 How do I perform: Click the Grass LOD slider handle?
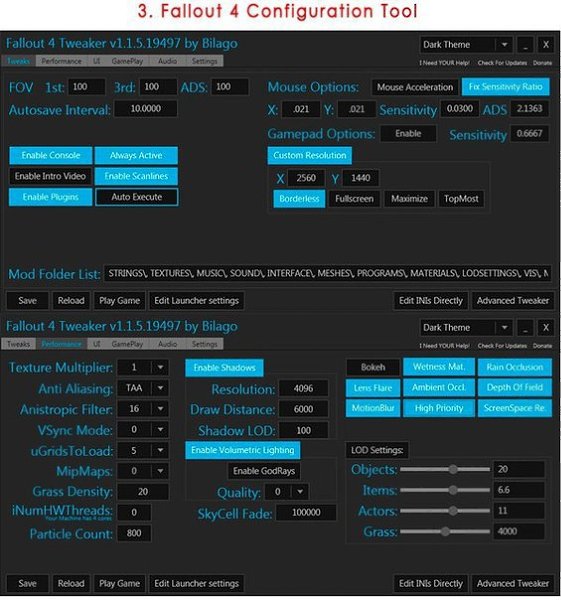[445, 532]
